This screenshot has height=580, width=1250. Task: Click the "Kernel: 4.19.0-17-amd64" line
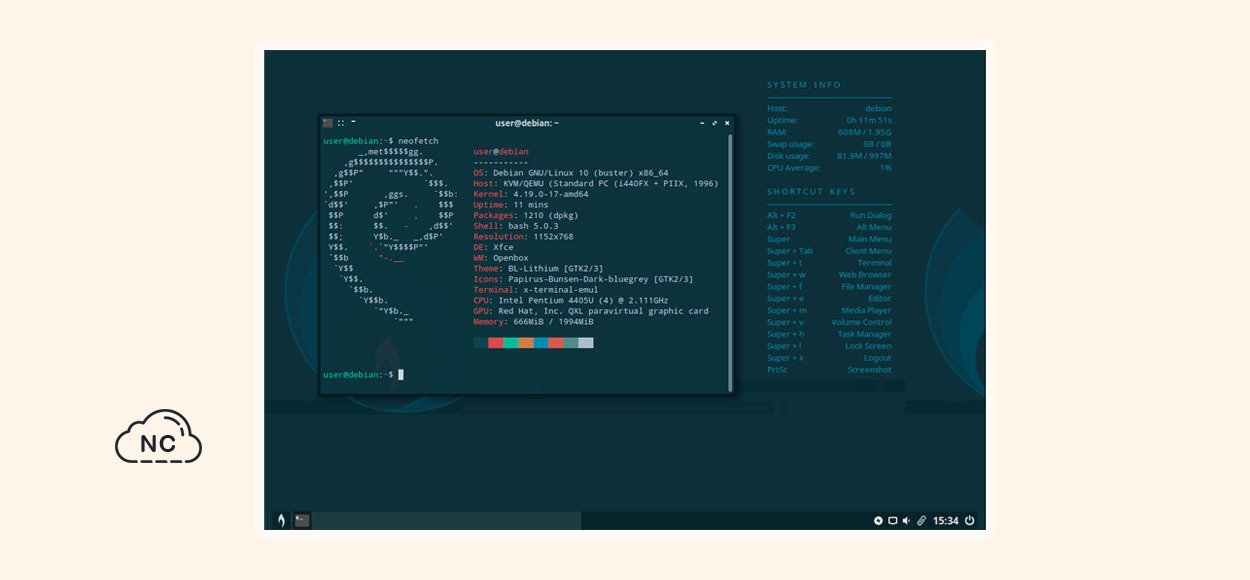(x=531, y=194)
